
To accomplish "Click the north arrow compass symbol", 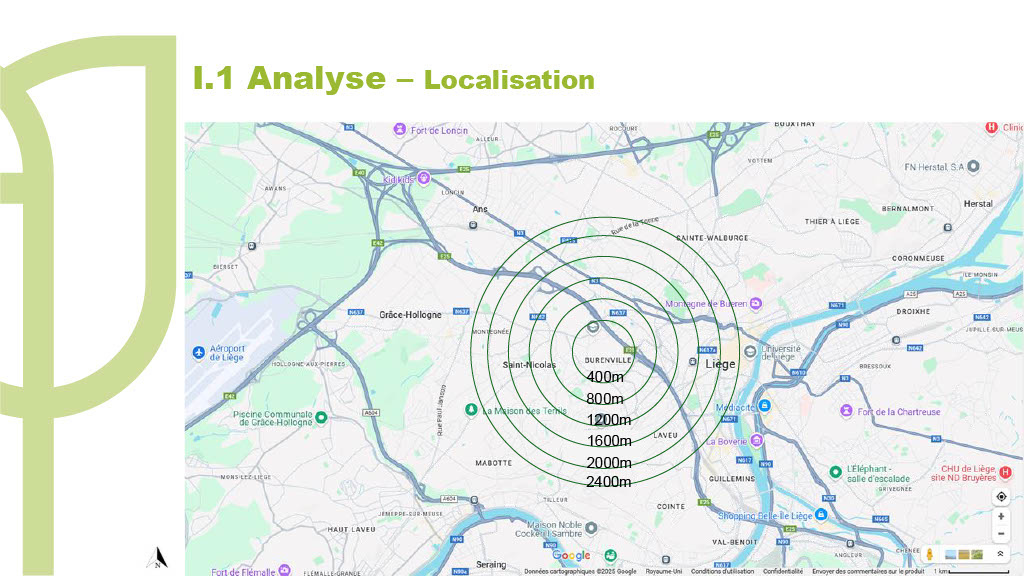I will pyautogui.click(x=157, y=558).
